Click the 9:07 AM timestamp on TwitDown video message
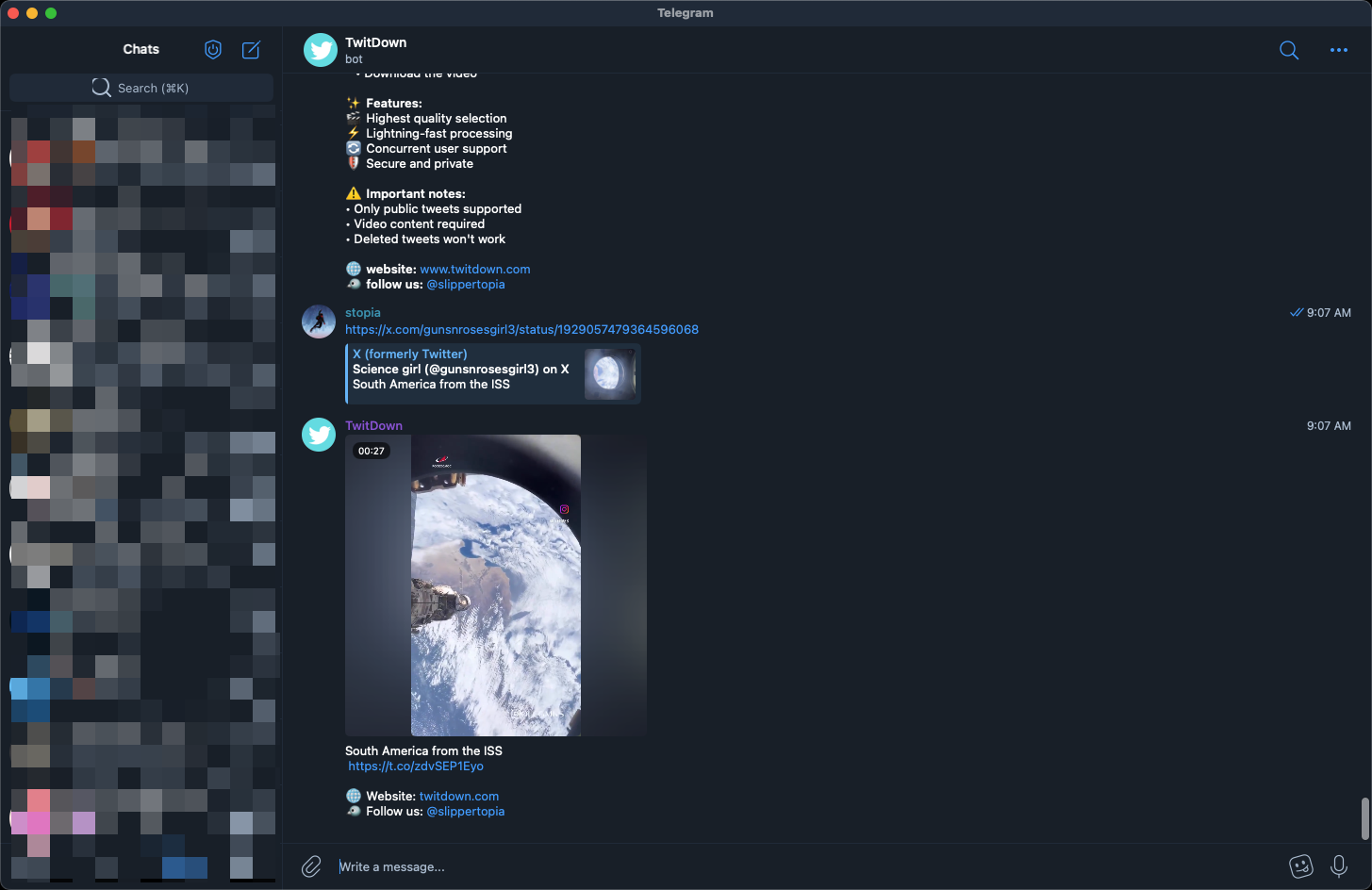The width and height of the screenshot is (1372, 890). coord(1329,426)
